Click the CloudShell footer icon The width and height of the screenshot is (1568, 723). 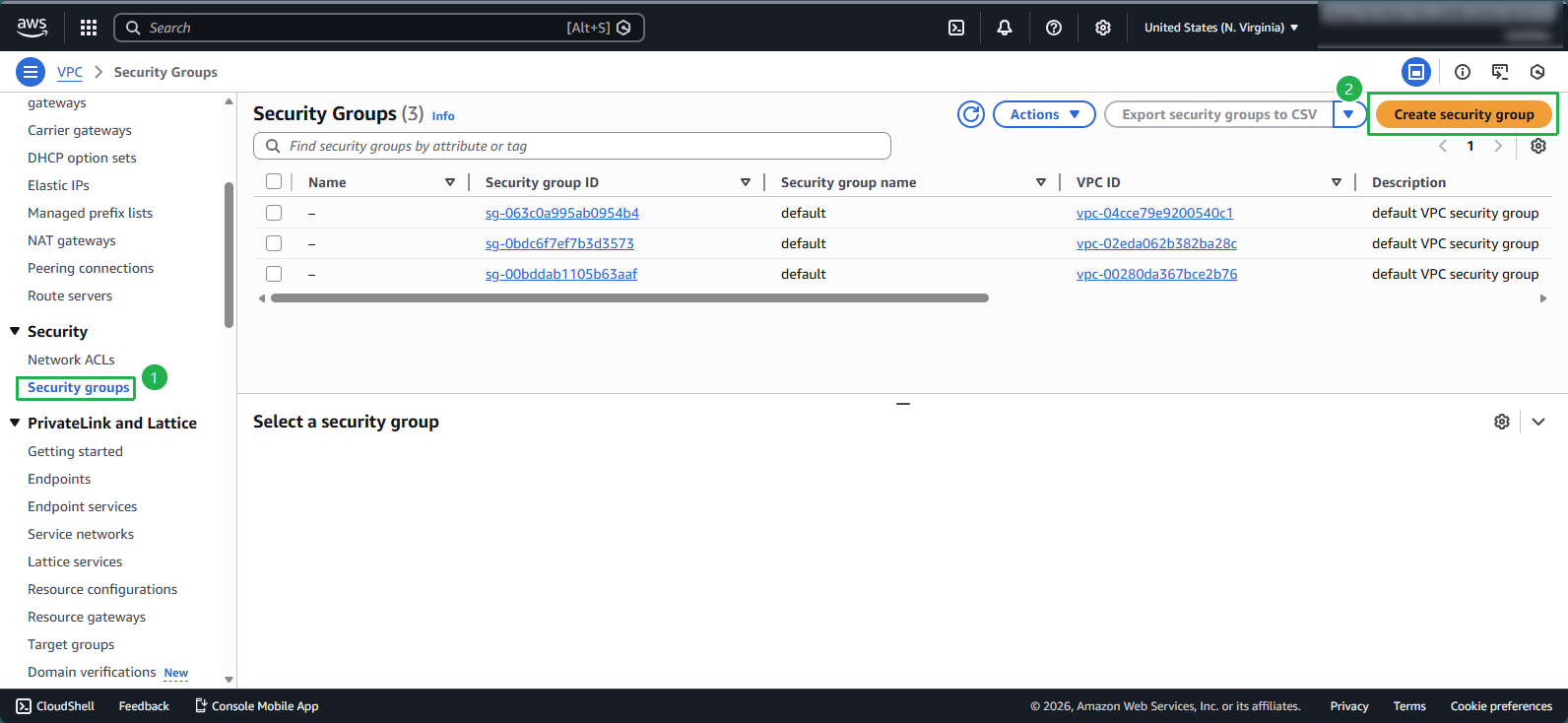24,706
